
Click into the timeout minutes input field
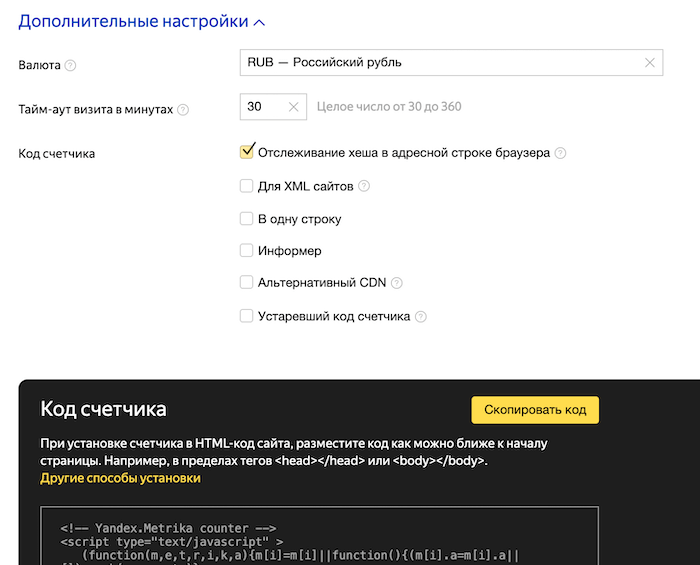tap(262, 107)
